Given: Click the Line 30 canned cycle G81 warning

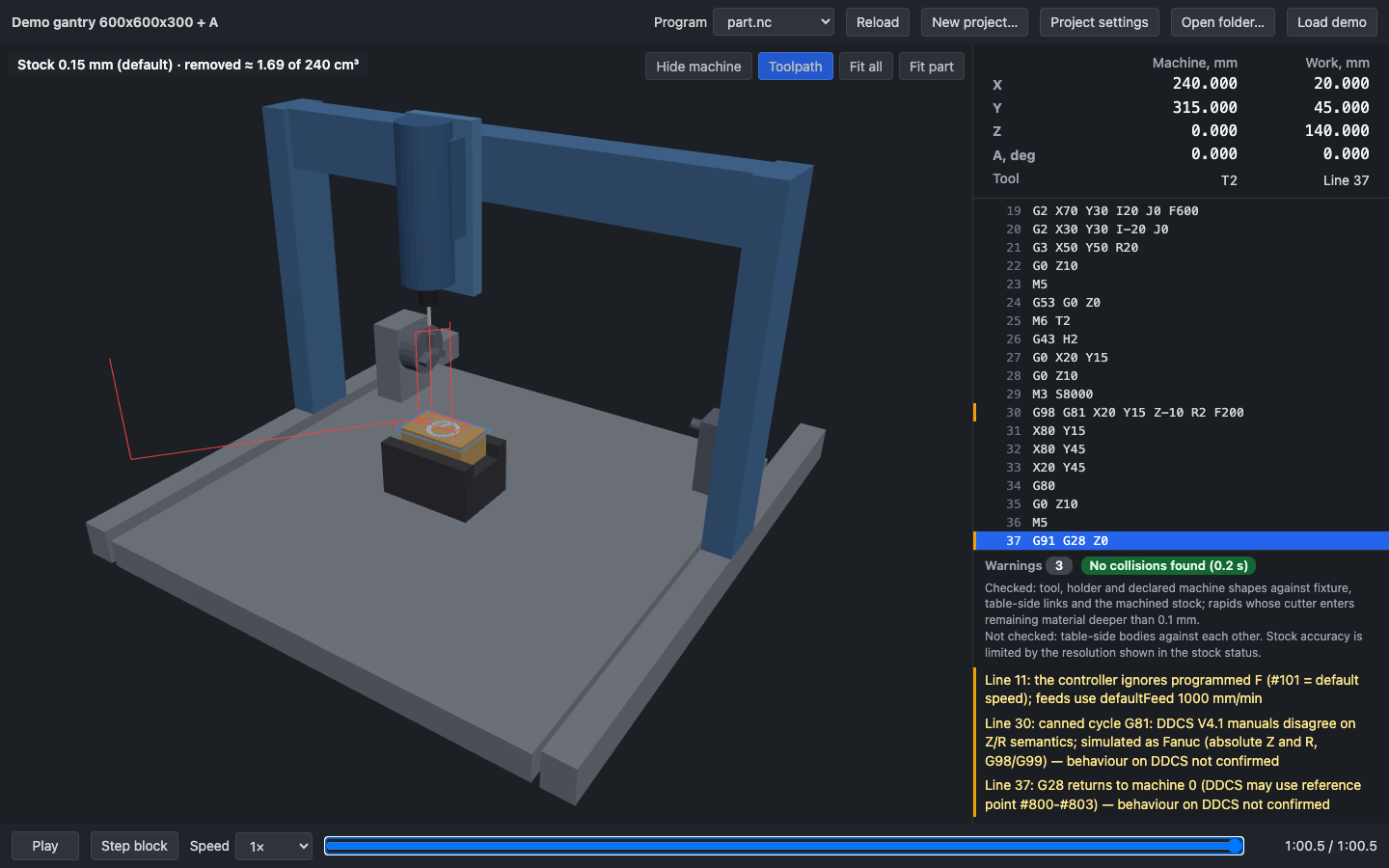Looking at the screenshot, I should point(1181,742).
